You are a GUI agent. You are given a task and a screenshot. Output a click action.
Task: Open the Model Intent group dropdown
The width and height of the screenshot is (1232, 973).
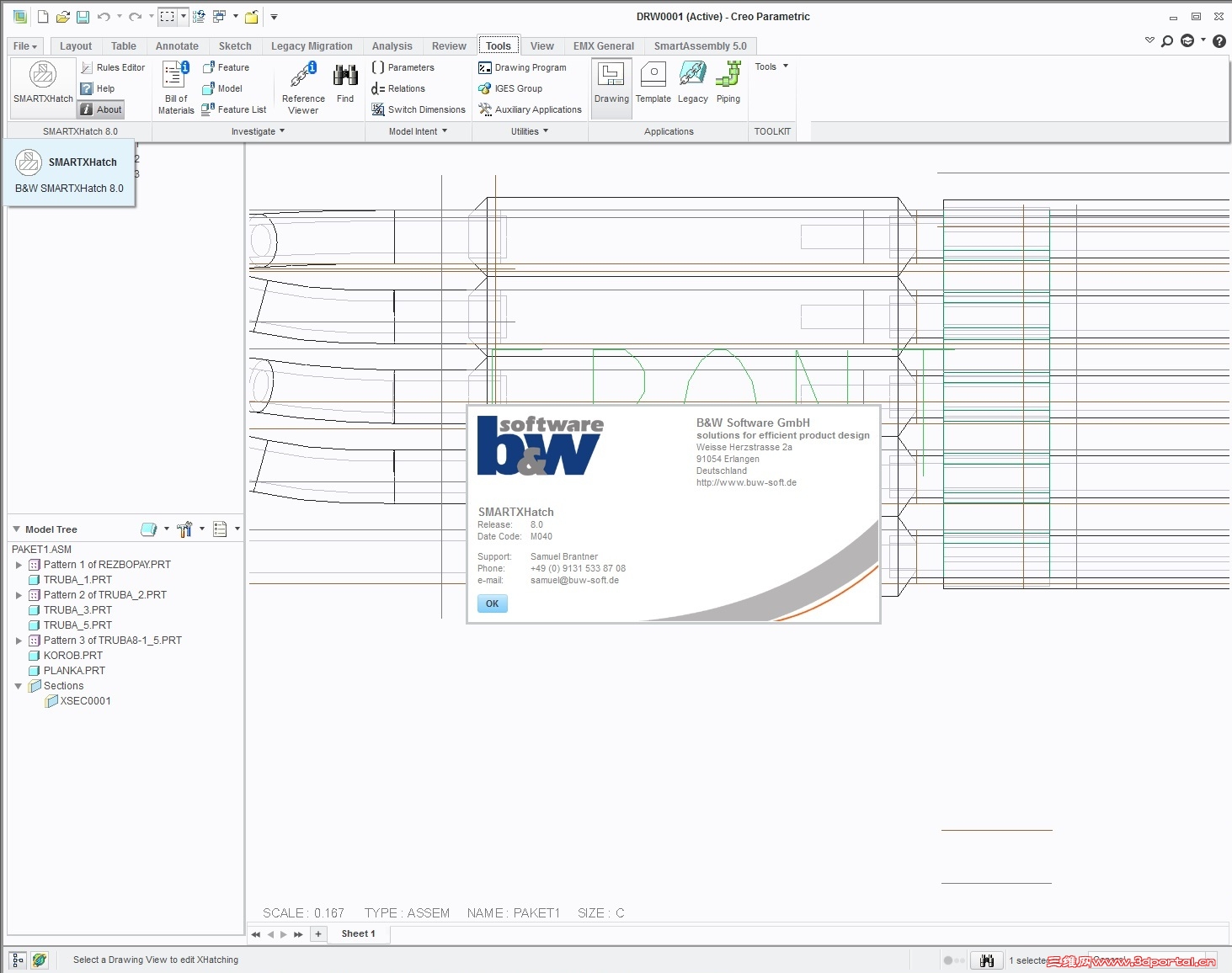419,131
